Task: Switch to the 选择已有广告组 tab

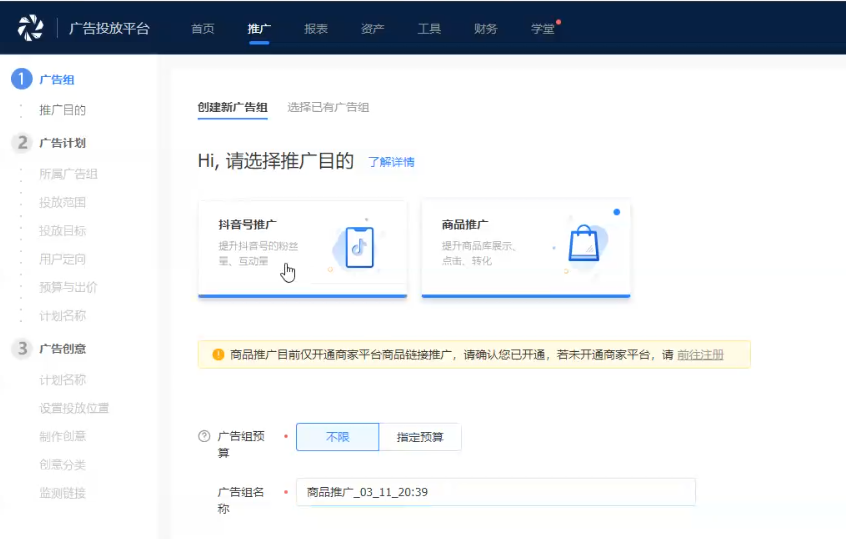Action: click(328, 107)
